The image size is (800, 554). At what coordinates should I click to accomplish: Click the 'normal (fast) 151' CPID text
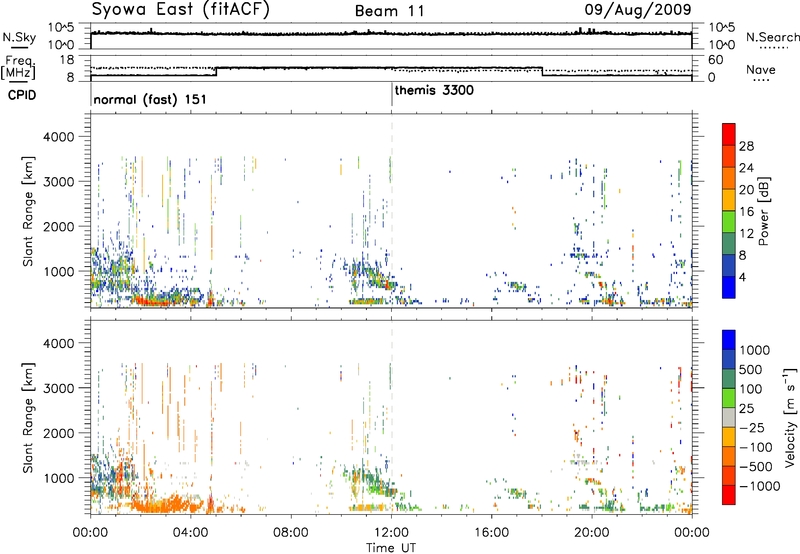coord(150,99)
